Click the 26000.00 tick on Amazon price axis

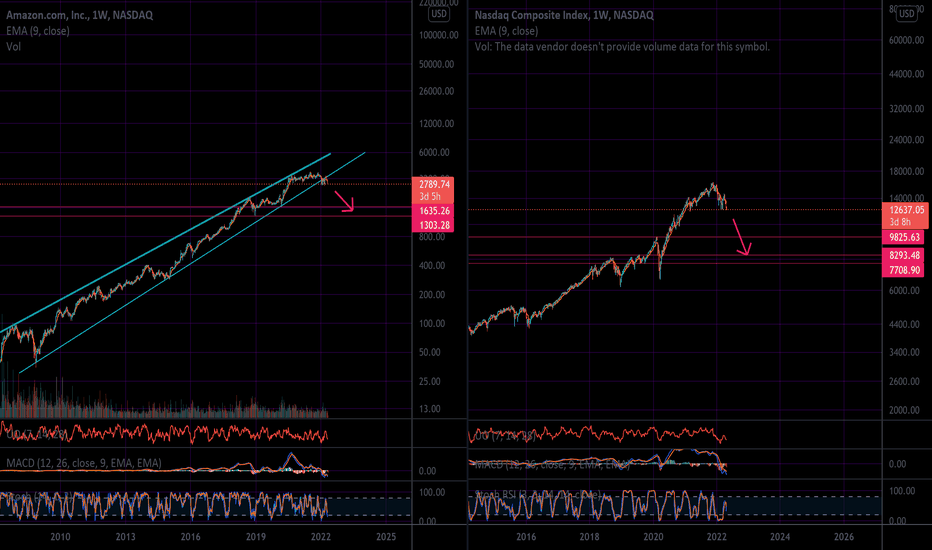[436, 91]
